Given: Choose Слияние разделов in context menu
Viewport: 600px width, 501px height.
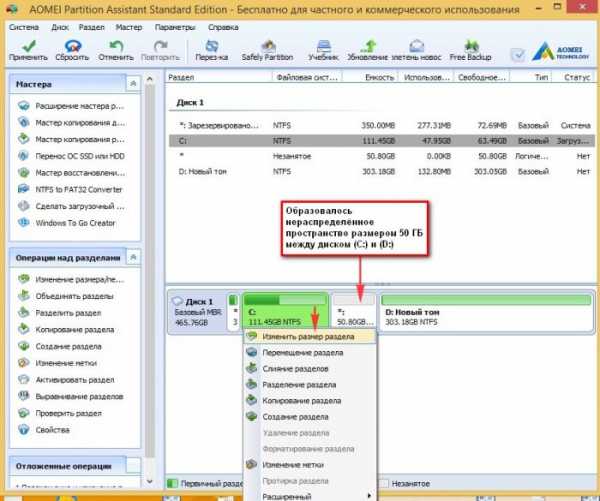Looking at the screenshot, I should click(310, 369).
